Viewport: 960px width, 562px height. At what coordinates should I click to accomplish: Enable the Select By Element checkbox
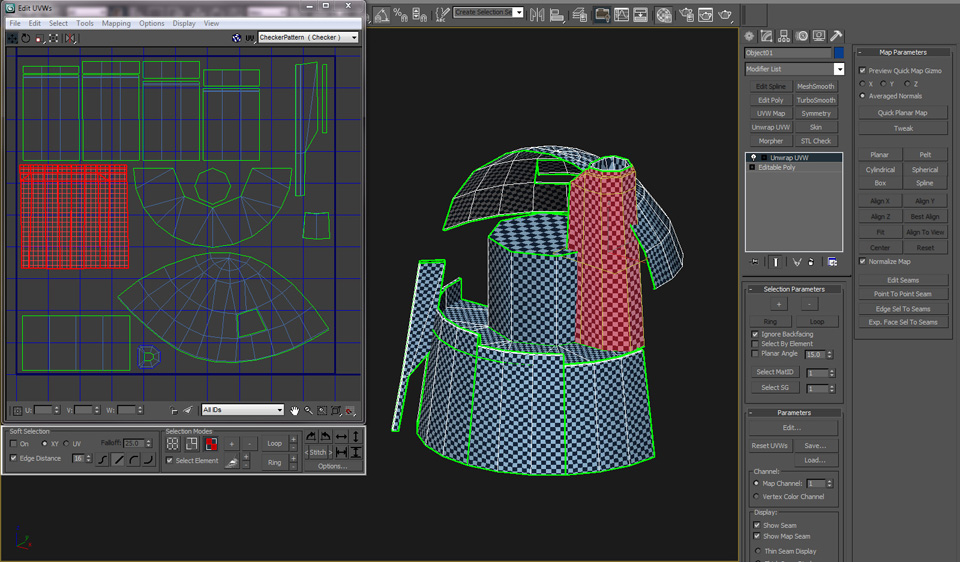point(755,344)
